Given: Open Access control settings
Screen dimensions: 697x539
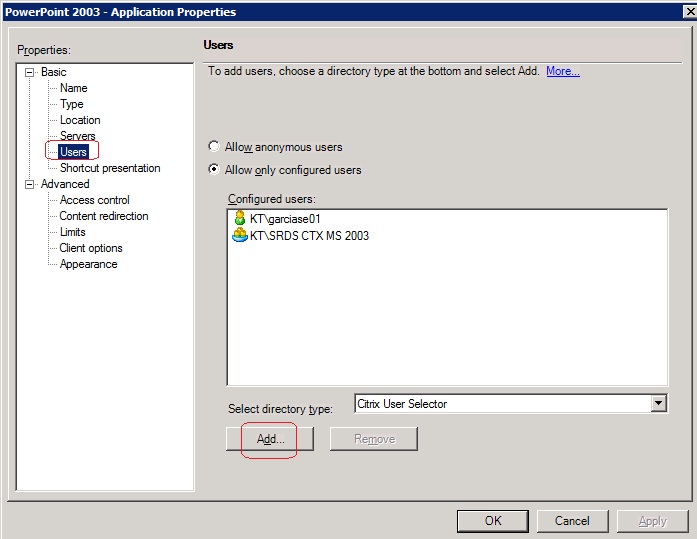Looking at the screenshot, I should point(94,200).
